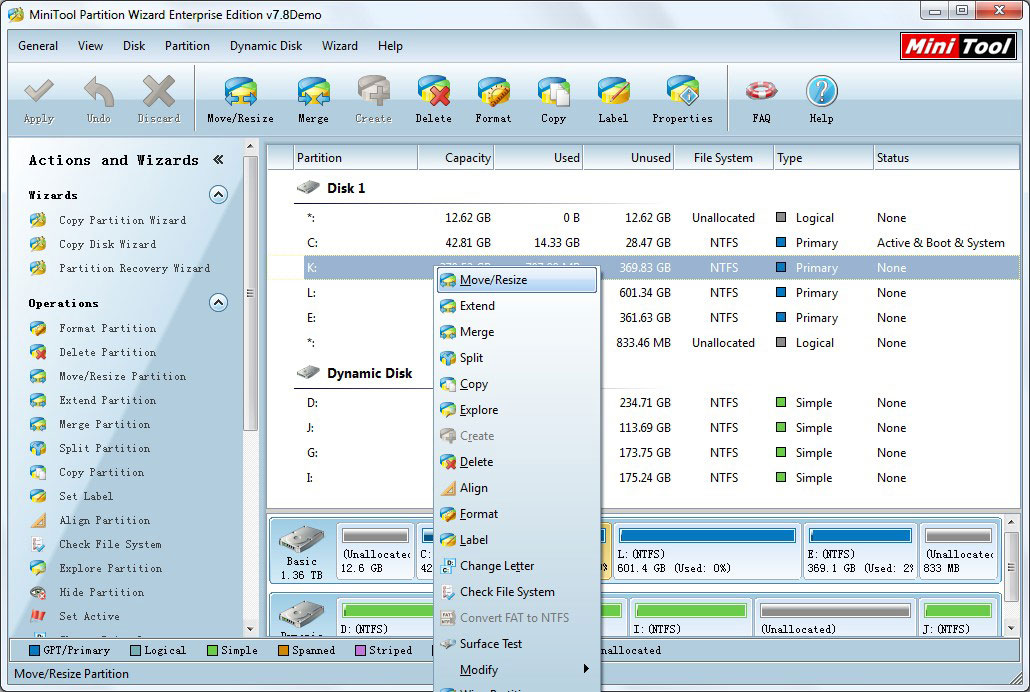Click the Delete partition toolbar icon

click(433, 100)
